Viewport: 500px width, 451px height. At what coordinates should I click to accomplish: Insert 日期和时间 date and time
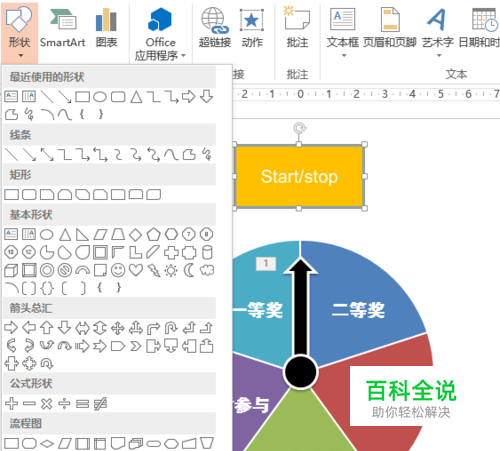479,29
